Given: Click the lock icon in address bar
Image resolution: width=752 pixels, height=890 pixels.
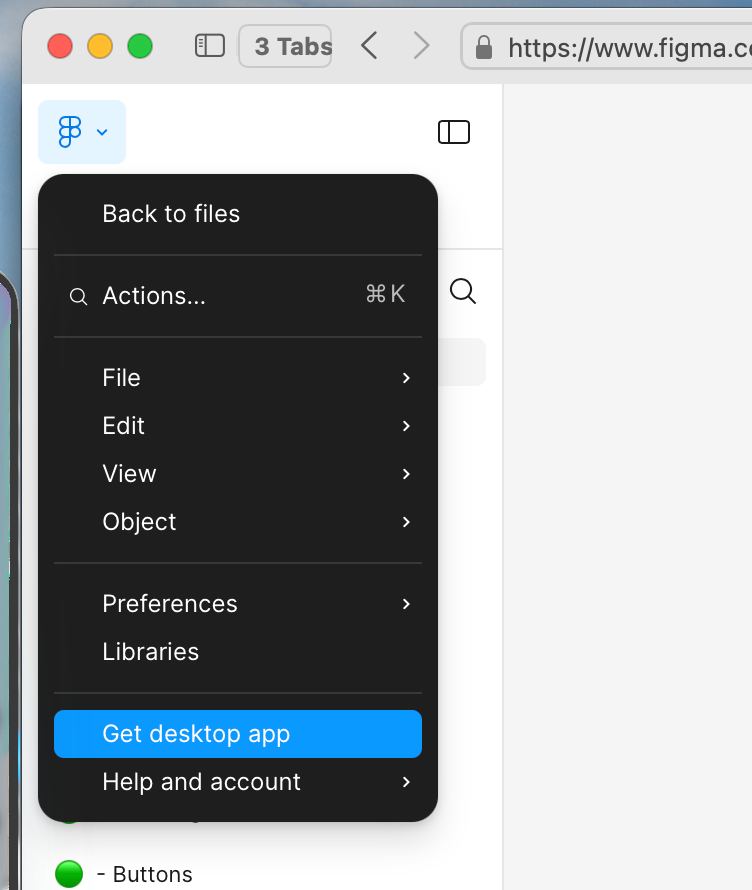Looking at the screenshot, I should click(x=484, y=47).
